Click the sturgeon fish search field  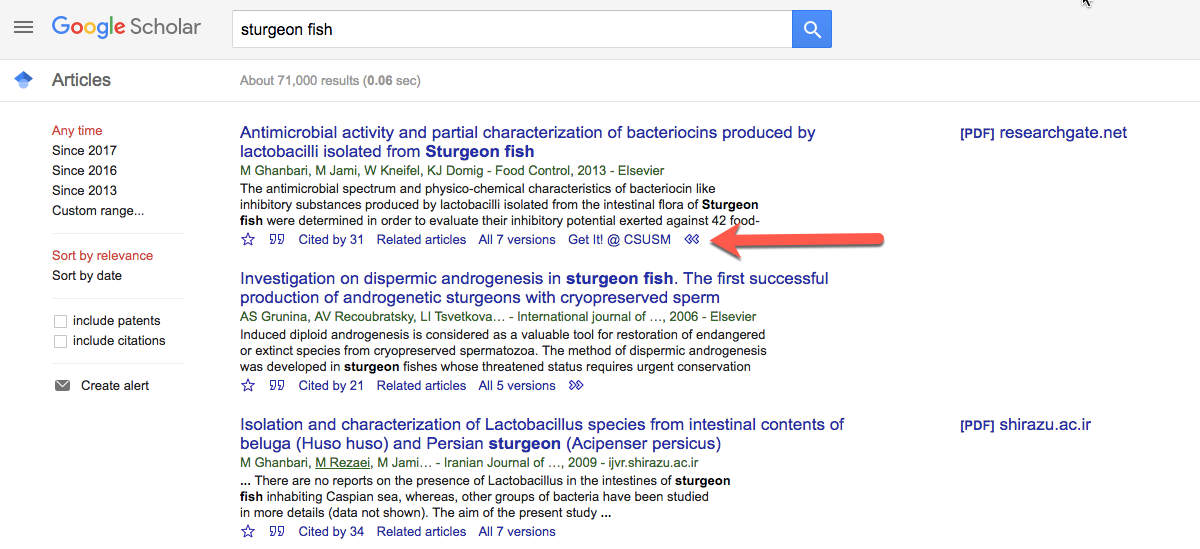coord(512,29)
